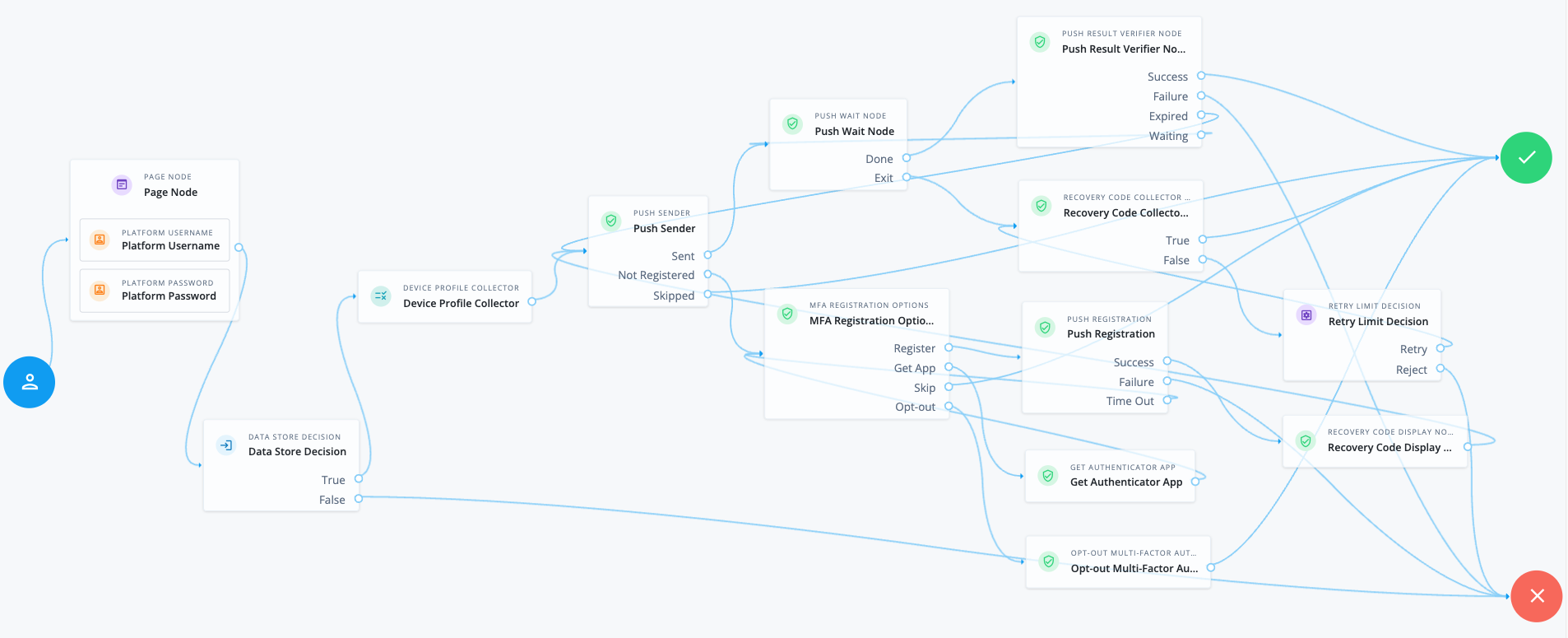
Task: Click the Device Profile Collector node icon
Action: [381, 296]
